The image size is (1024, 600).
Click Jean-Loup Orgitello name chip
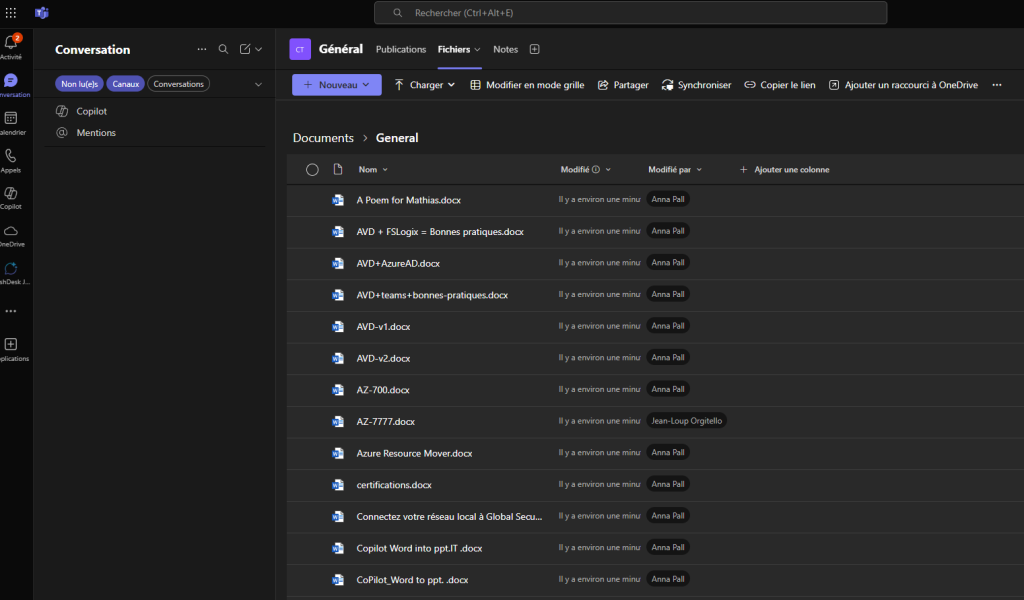686,421
